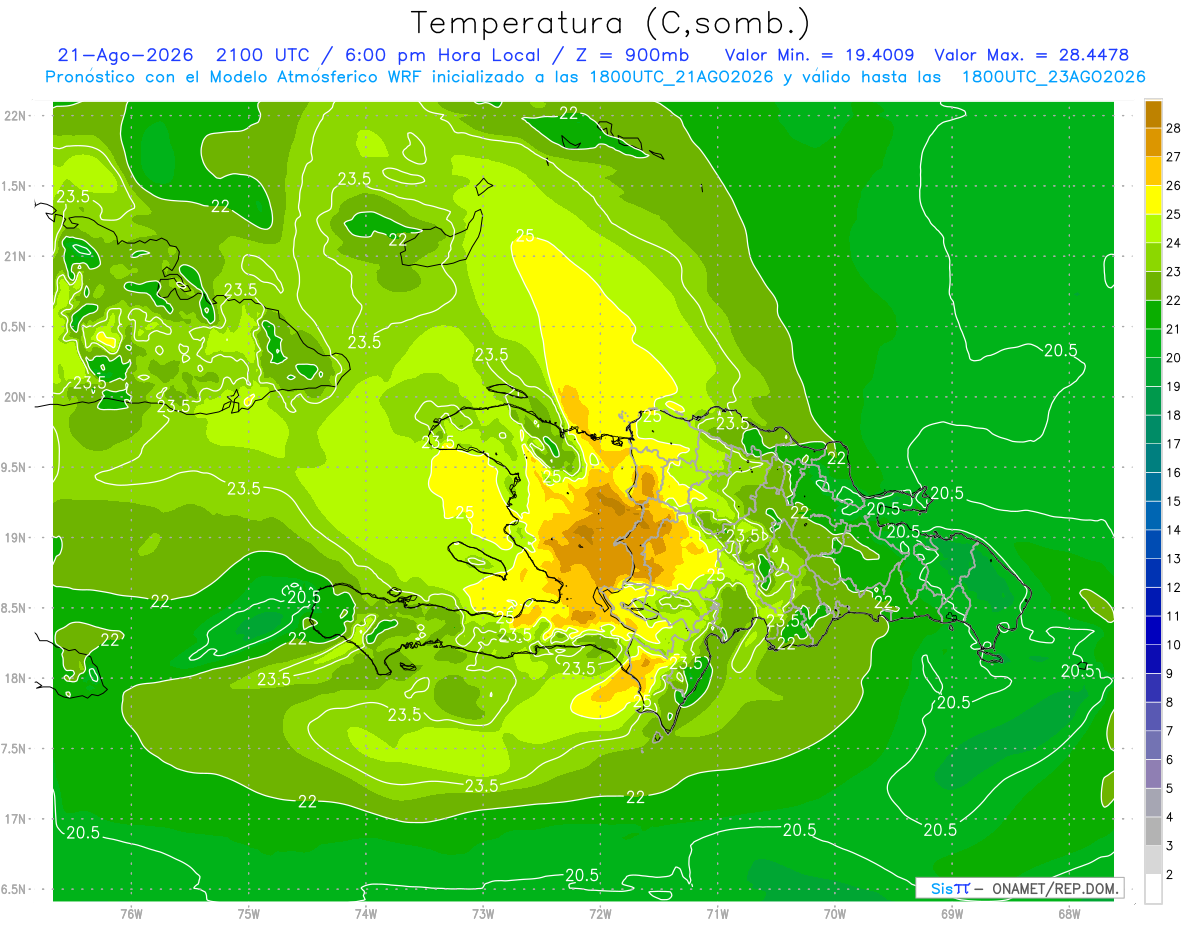The image size is (1200, 927).
Task: Click the "7" label on the colorbar
Action: tap(1170, 731)
